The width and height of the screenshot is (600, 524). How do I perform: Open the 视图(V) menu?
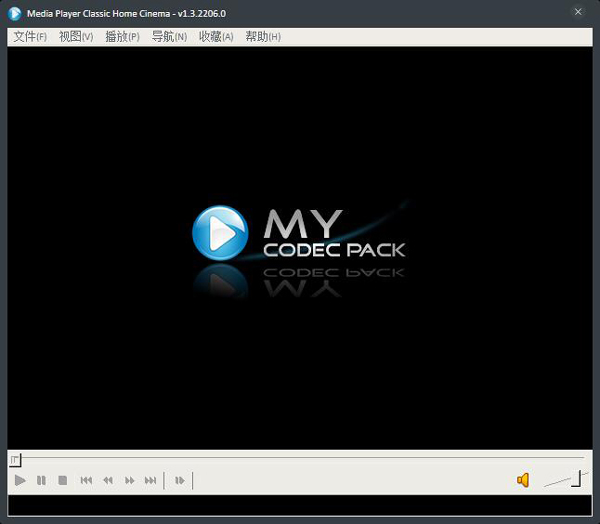coord(76,37)
